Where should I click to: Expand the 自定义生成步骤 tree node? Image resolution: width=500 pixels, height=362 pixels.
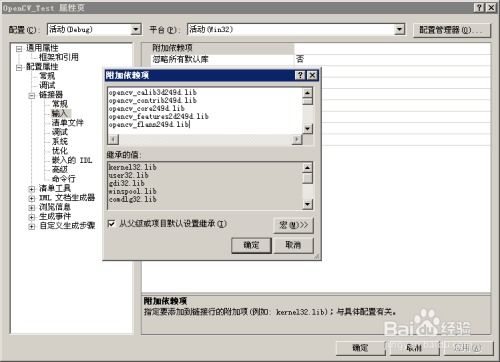point(32,226)
